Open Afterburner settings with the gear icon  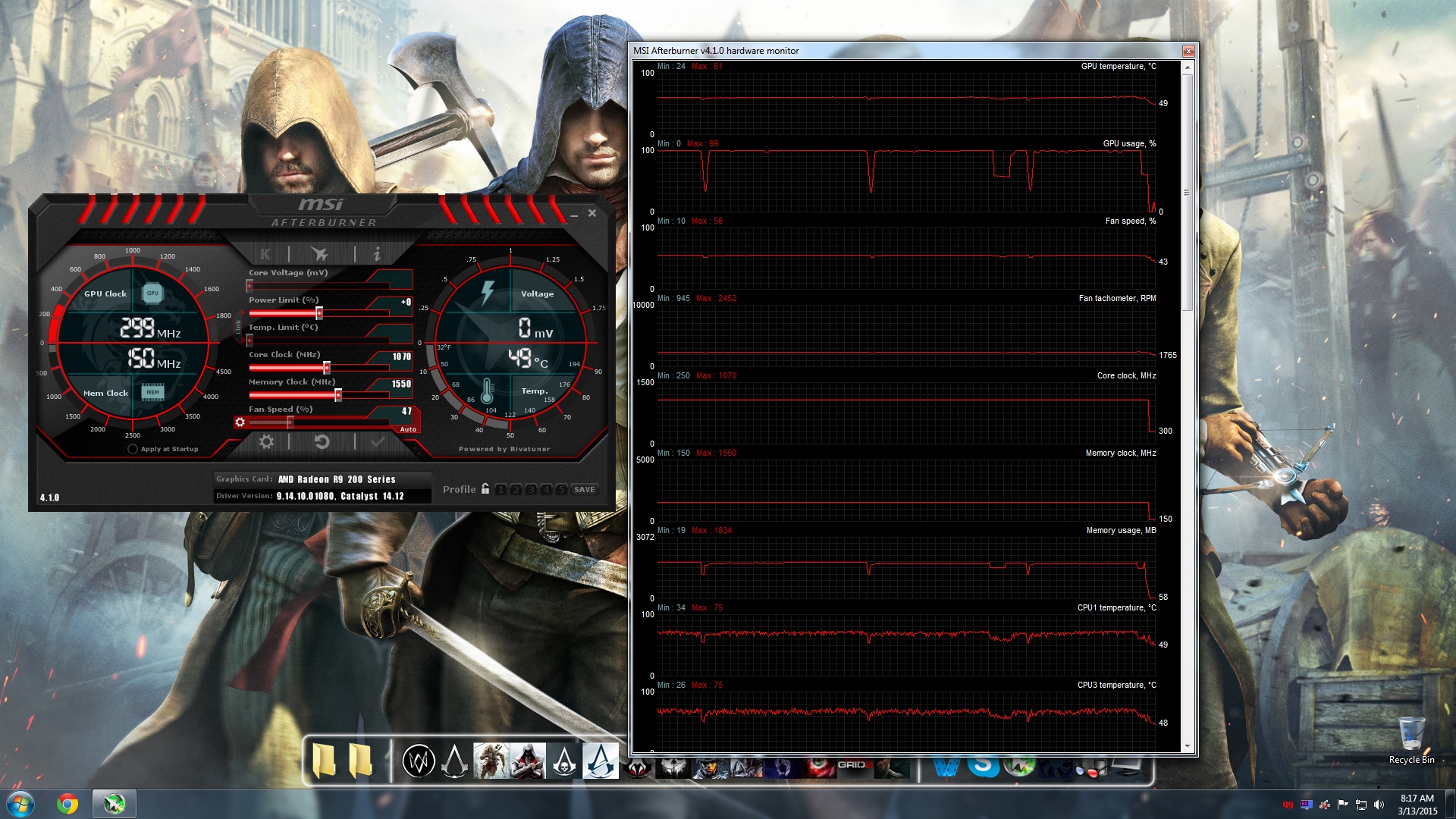pos(266,443)
